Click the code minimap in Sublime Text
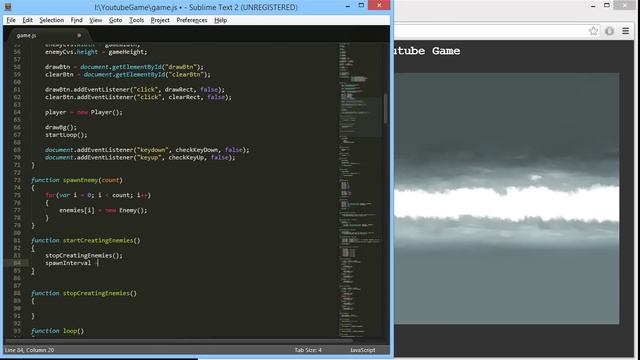This screenshot has width=640, height=360. (x=360, y=190)
